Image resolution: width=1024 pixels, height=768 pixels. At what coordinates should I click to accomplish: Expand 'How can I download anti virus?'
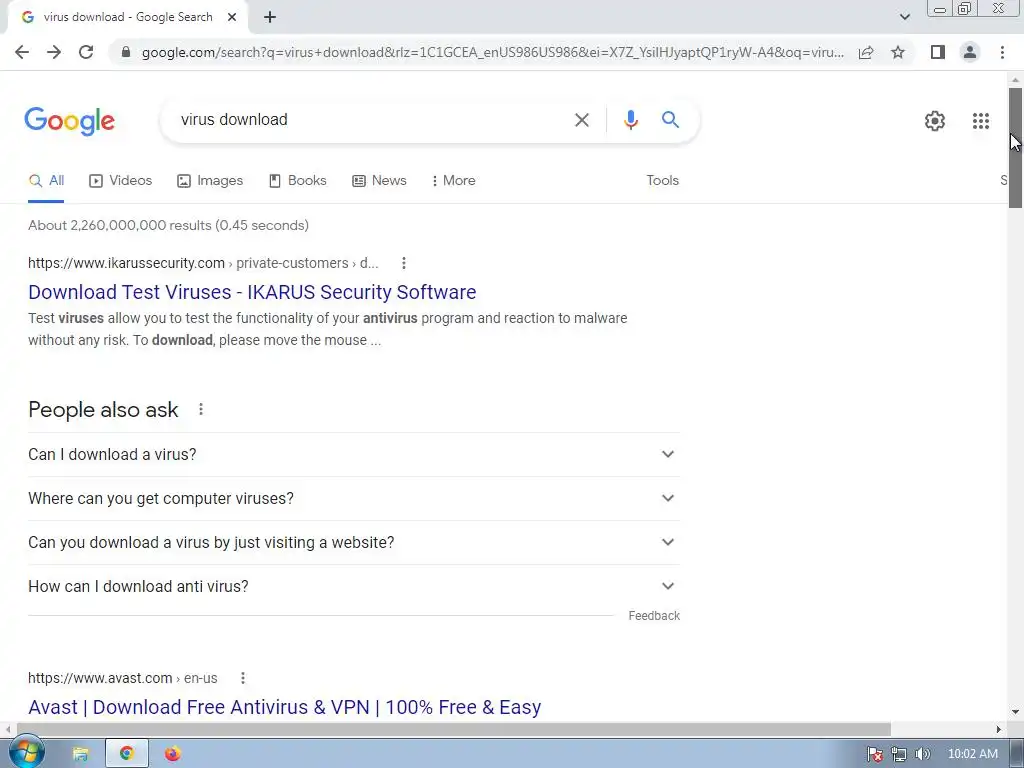[x=354, y=586]
